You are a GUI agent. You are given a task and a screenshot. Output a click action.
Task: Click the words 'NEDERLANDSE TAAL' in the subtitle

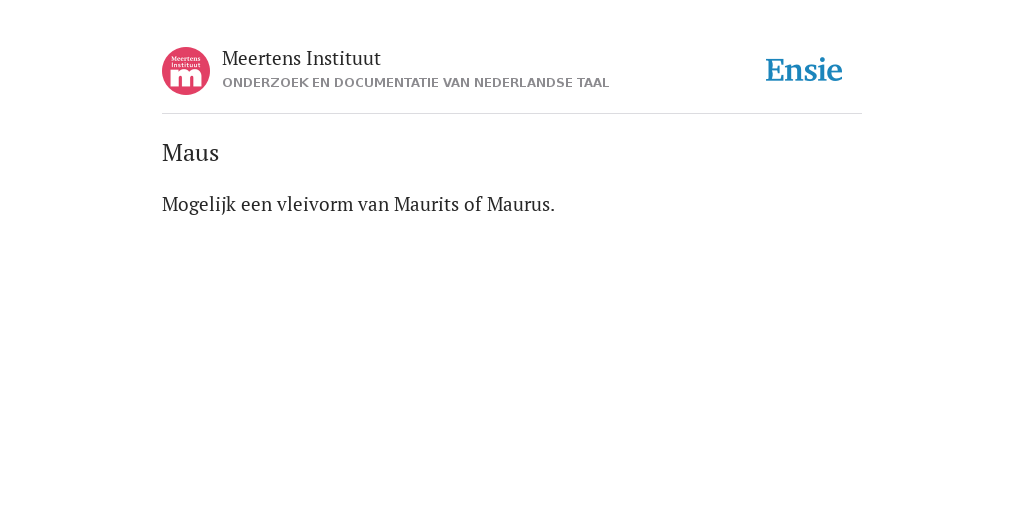pos(541,83)
